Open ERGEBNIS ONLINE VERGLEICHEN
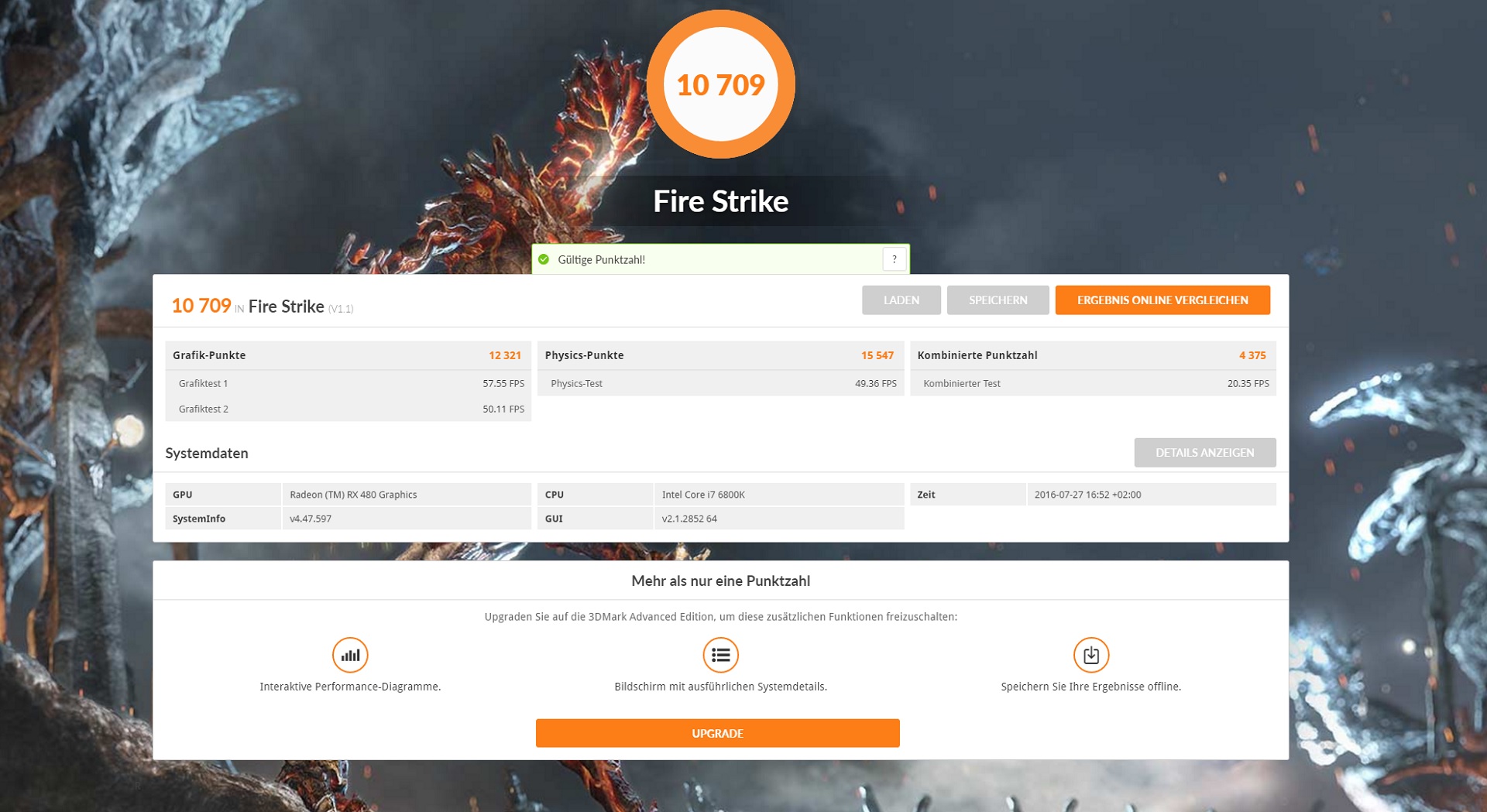Viewport: 1487px width, 812px height. 1162,300
